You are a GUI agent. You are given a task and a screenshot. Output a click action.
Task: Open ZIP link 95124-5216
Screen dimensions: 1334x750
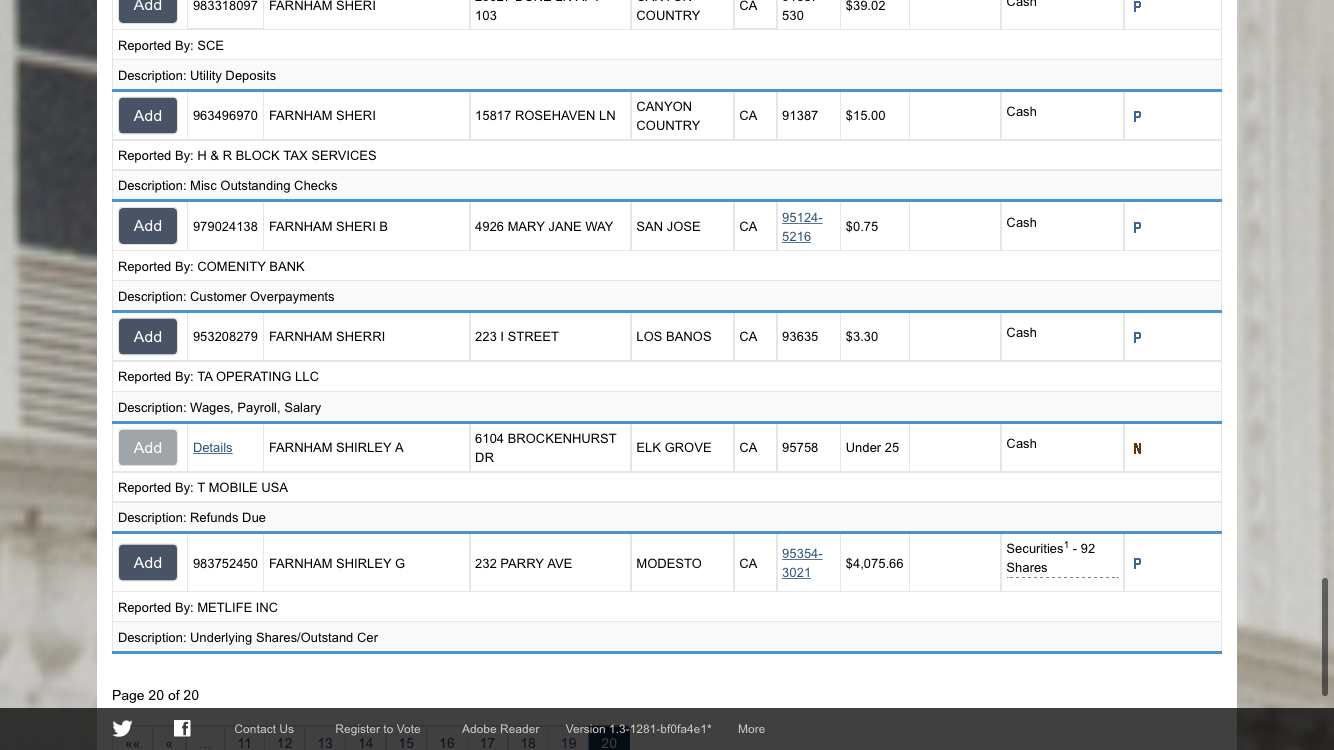[802, 227]
